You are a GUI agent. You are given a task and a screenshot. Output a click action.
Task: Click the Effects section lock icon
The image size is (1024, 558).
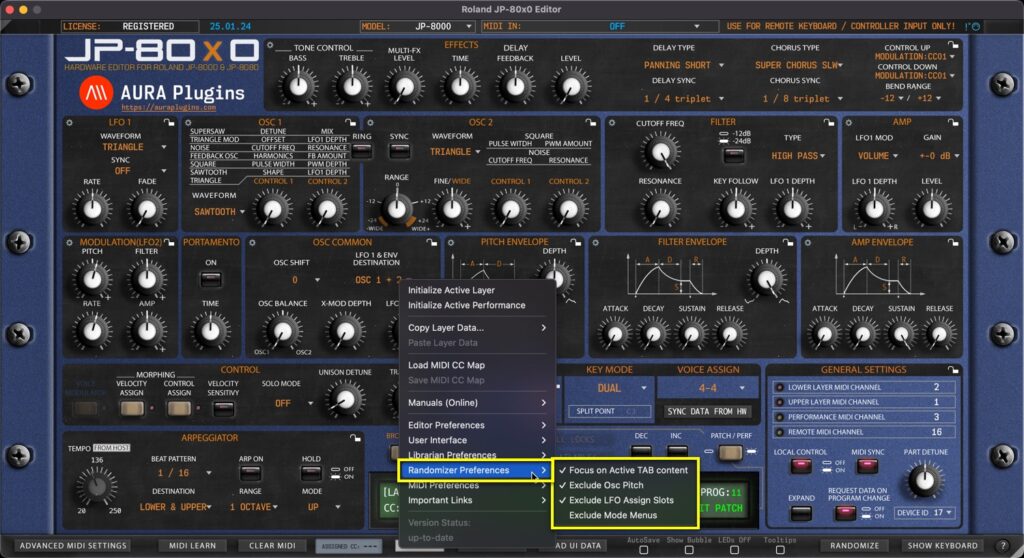[x=953, y=45]
